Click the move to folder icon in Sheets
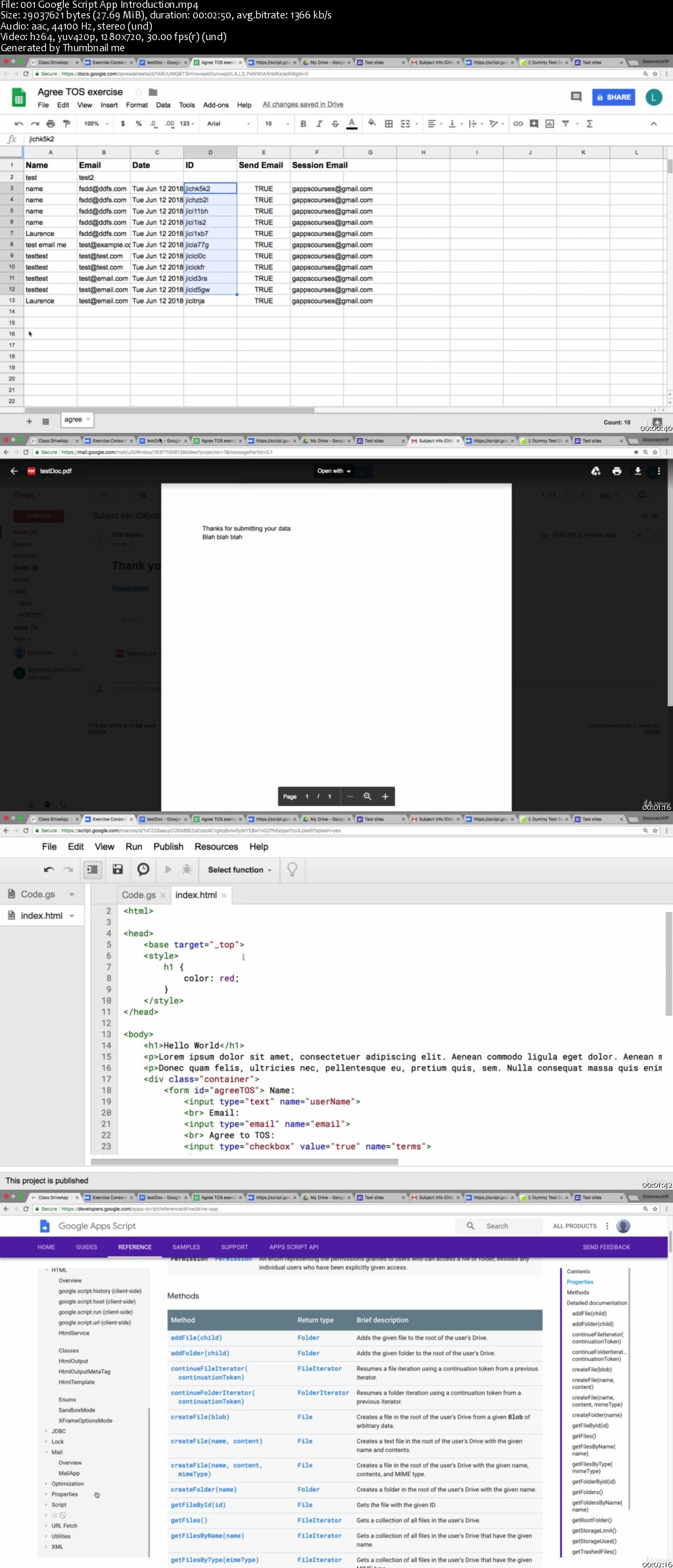Image resolution: width=673 pixels, height=1568 pixels. coord(153,92)
